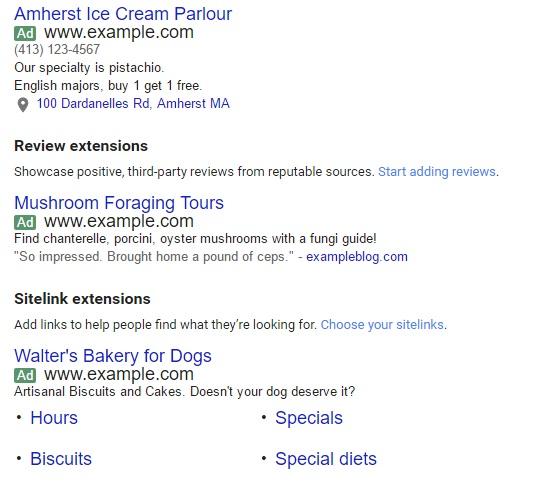Viewport: 556px width, 493px height.
Task: Click www.example.com URL in mushroom tours ad
Action: point(119,222)
